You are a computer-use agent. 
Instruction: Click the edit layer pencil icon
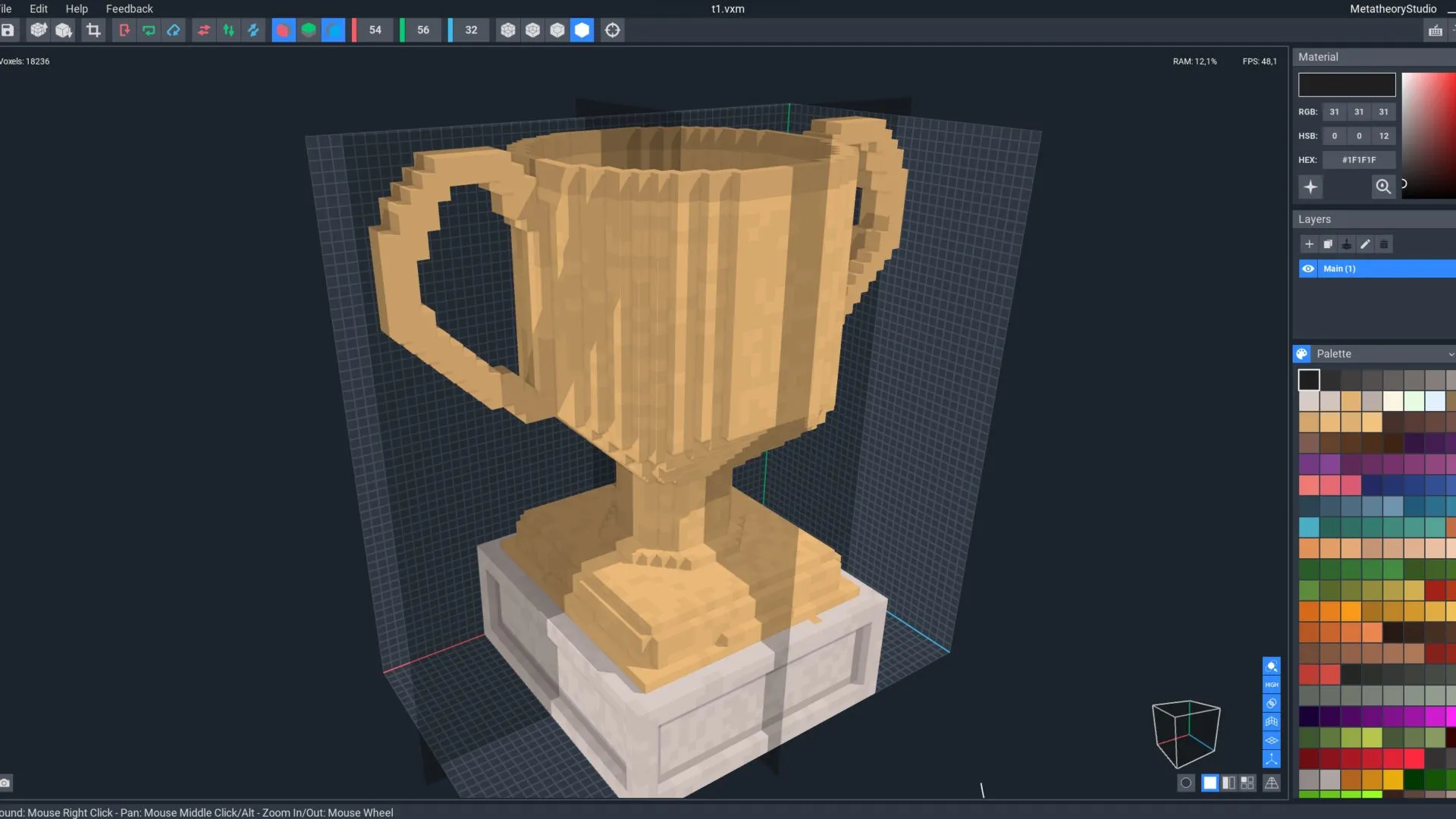point(1365,244)
